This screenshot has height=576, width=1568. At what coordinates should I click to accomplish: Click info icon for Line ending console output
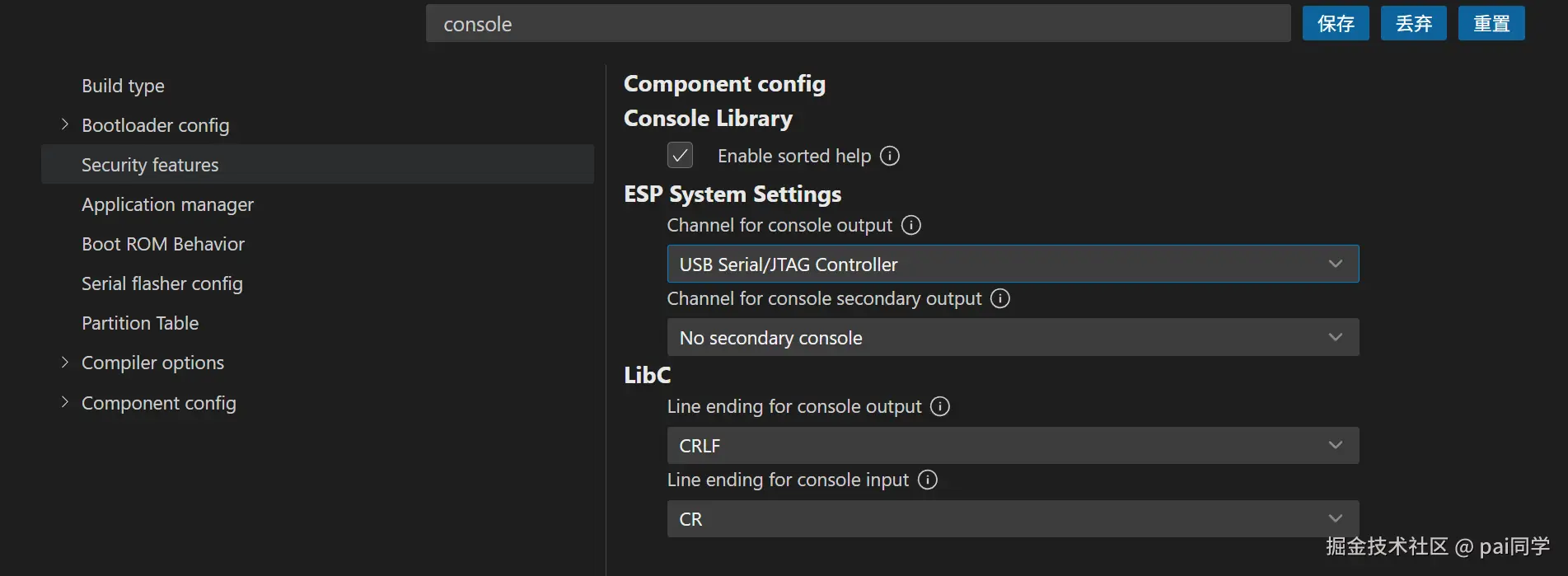click(x=940, y=406)
